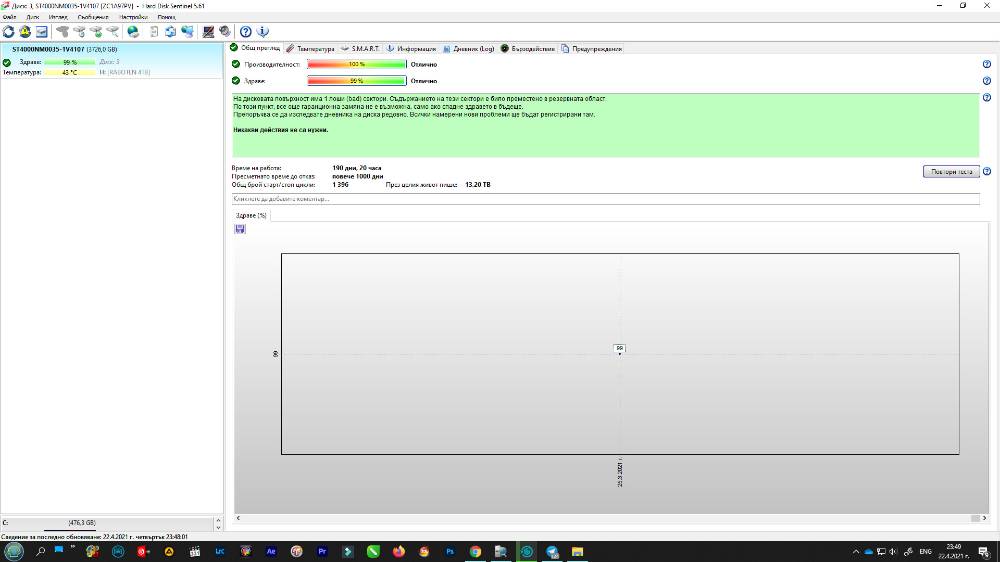This screenshot has height=562, width=1000.
Task: Click the blue info About toolbar icon
Action: tap(262, 31)
